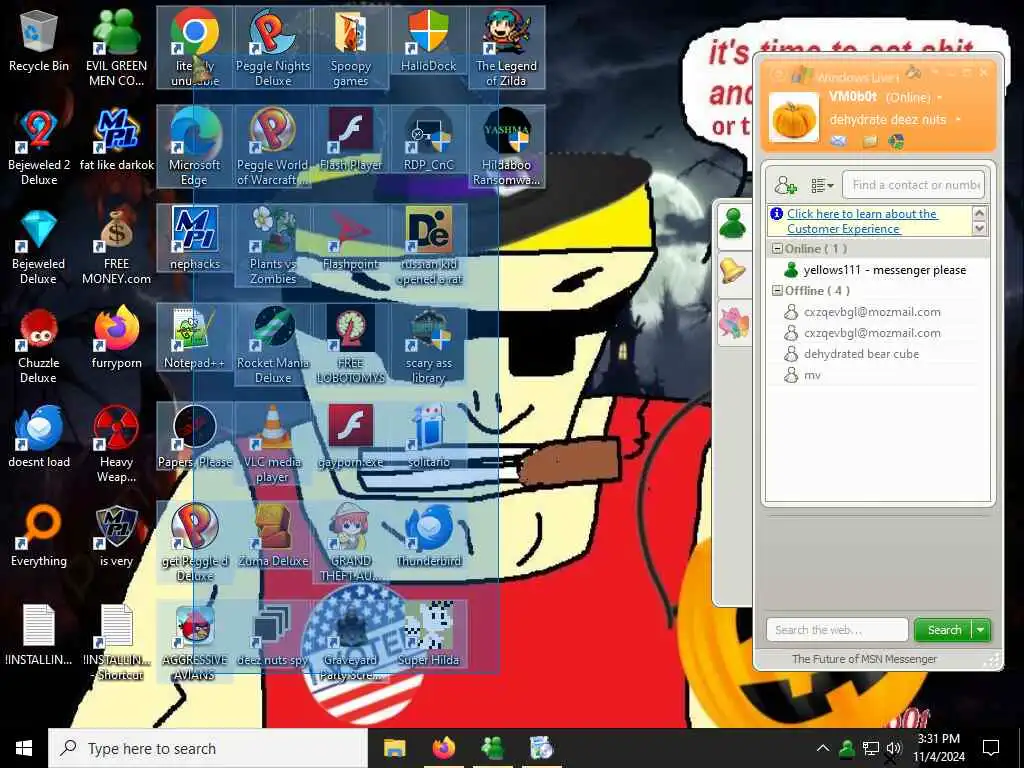The image size is (1024, 768).
Task: Launch Microsoft Edge from the desktop
Action: 194,147
